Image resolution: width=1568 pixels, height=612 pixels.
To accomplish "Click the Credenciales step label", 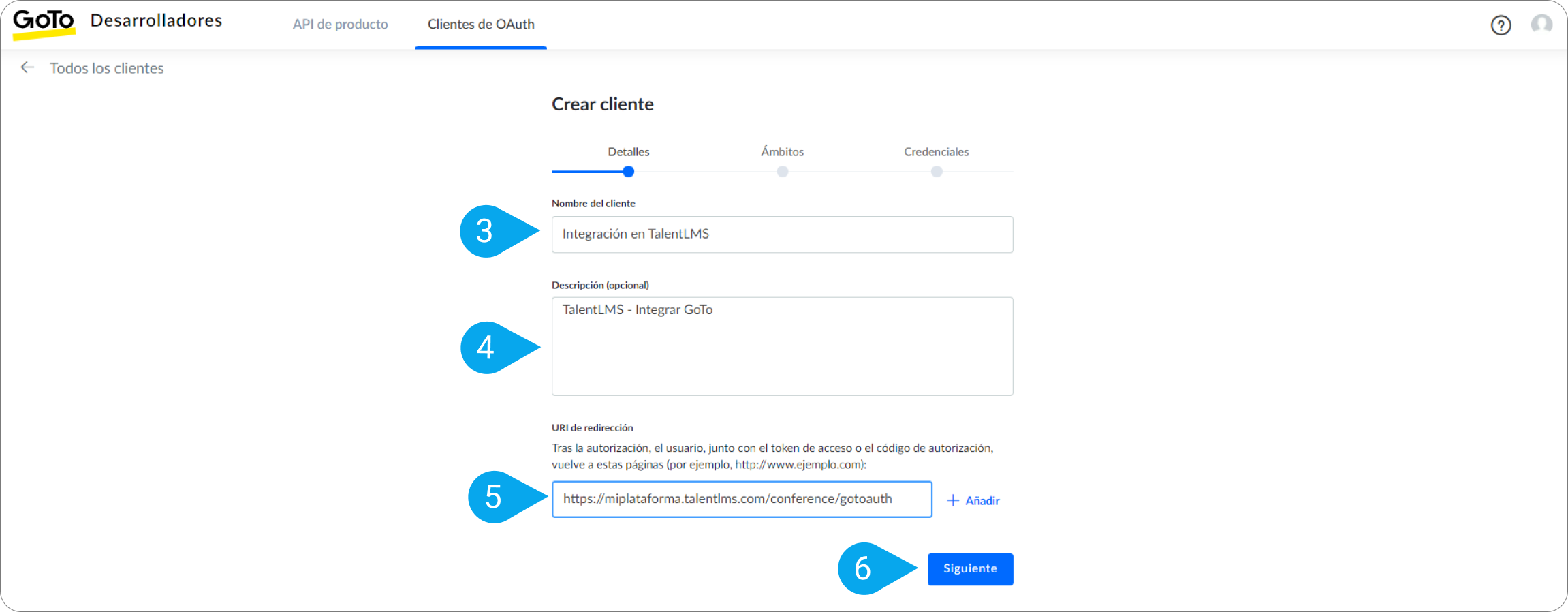I will 936,151.
